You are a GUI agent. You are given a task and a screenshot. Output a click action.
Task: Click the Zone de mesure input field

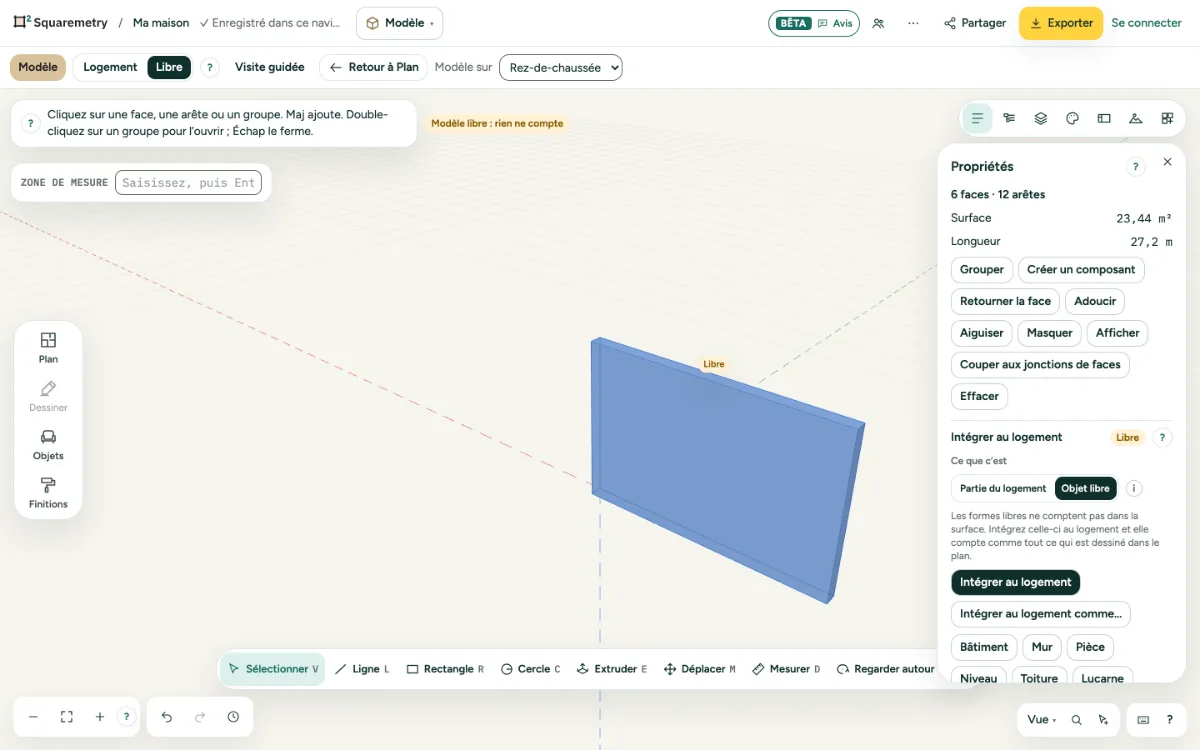(188, 183)
